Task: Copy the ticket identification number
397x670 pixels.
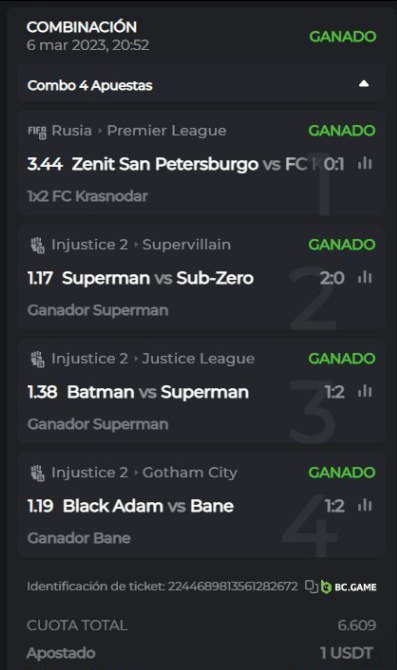Action: click(311, 586)
